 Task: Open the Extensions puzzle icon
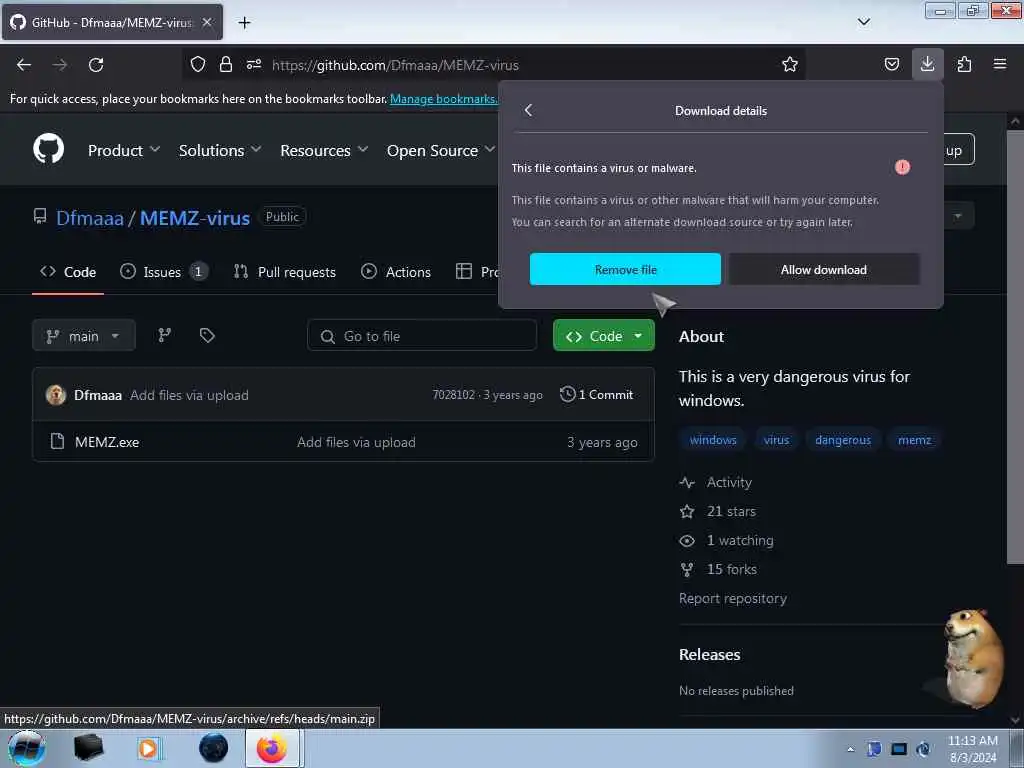coord(964,64)
